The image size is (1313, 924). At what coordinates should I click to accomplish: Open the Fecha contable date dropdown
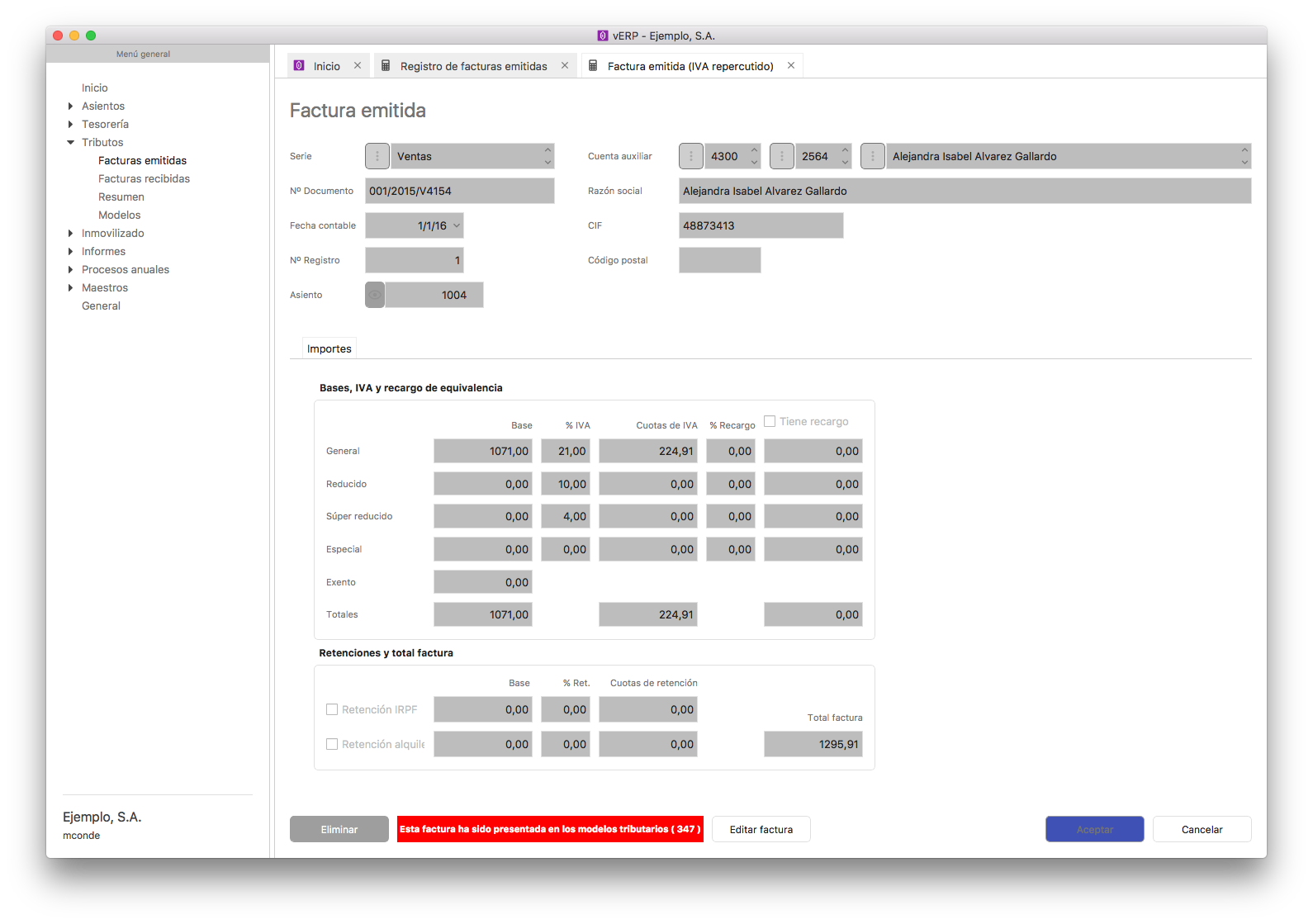457,225
